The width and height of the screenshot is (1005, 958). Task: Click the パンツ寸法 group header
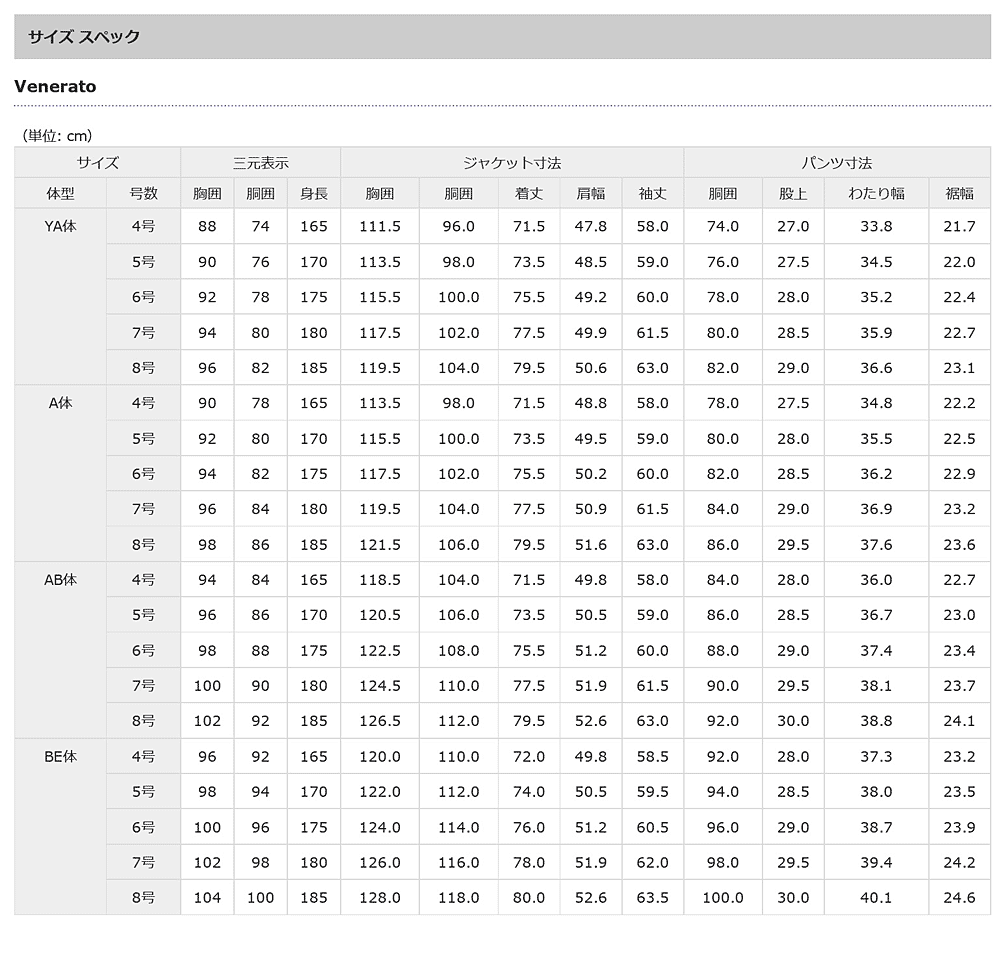coord(836,163)
